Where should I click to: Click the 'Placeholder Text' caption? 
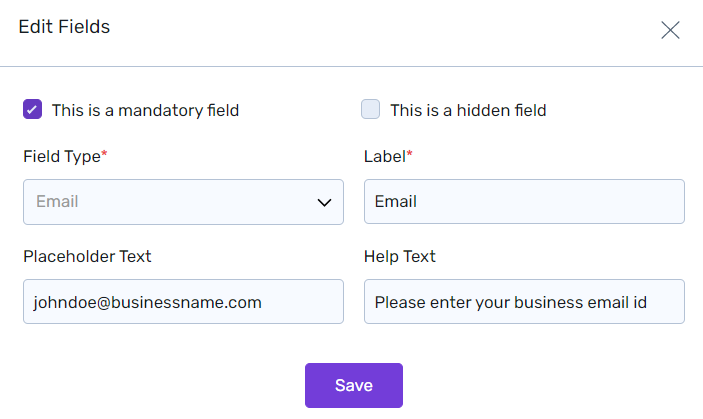[87, 257]
